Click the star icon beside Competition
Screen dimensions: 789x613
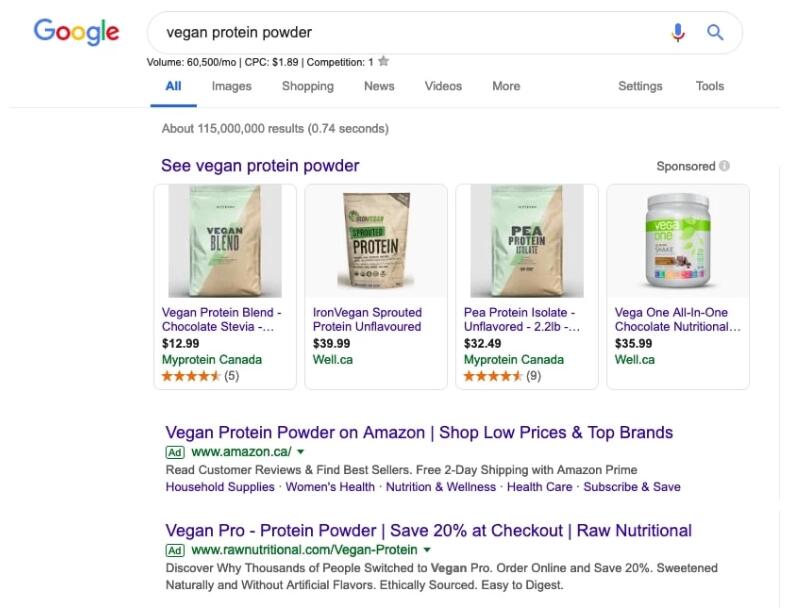tap(383, 61)
